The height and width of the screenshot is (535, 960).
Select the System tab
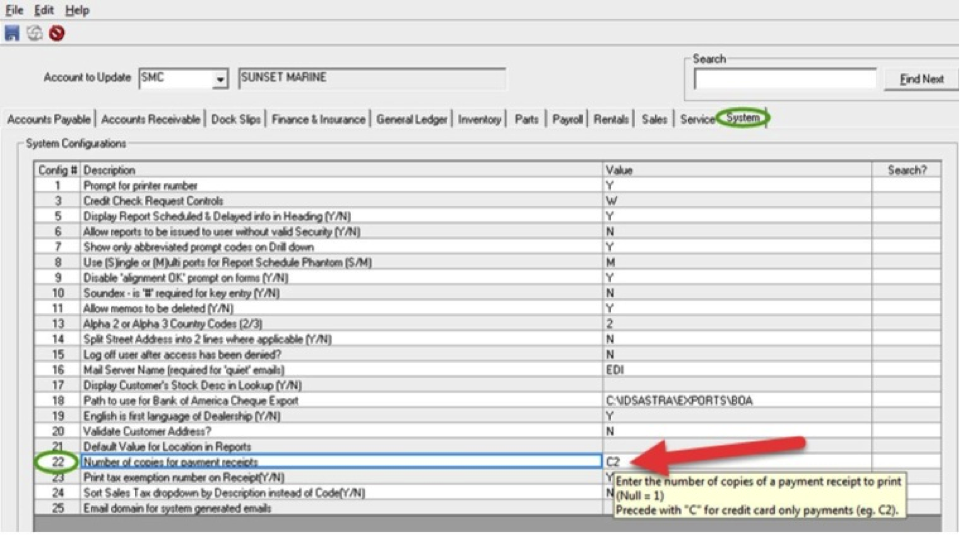(743, 118)
